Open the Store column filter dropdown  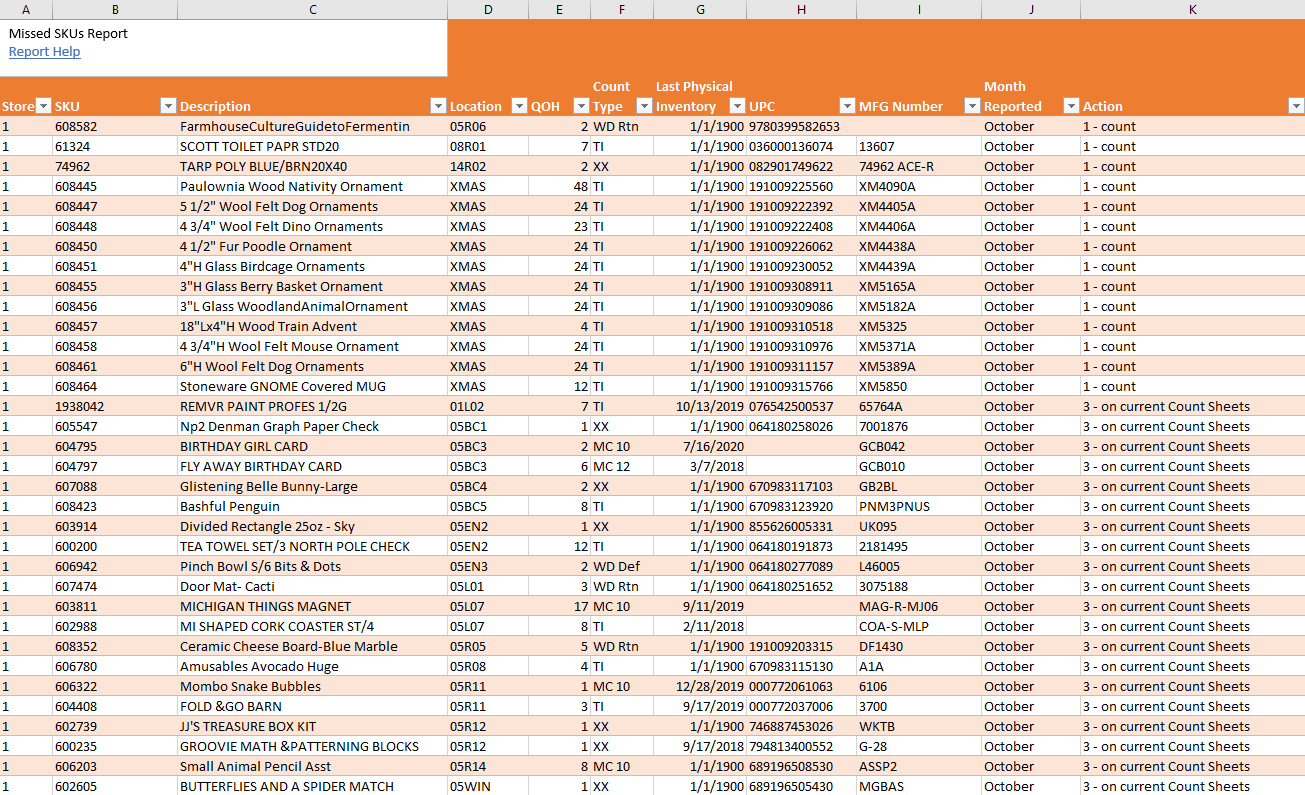(x=43, y=106)
